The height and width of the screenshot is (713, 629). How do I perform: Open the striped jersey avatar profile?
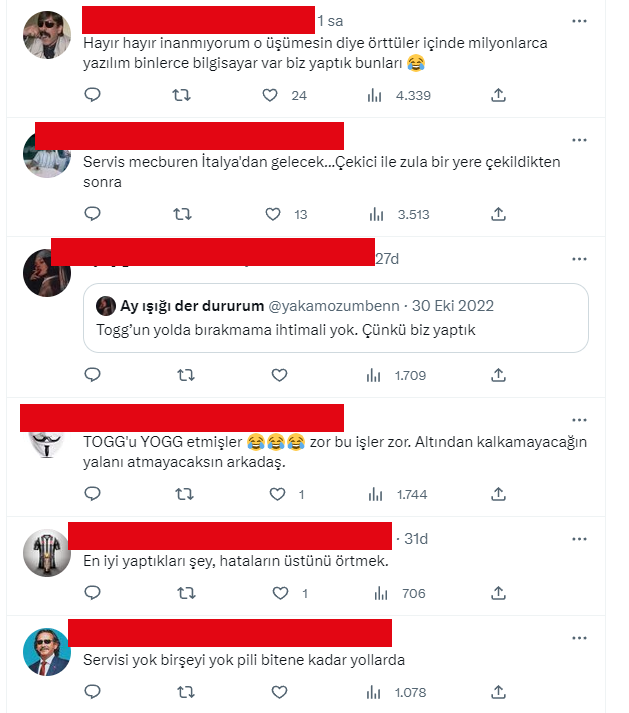pos(47,553)
